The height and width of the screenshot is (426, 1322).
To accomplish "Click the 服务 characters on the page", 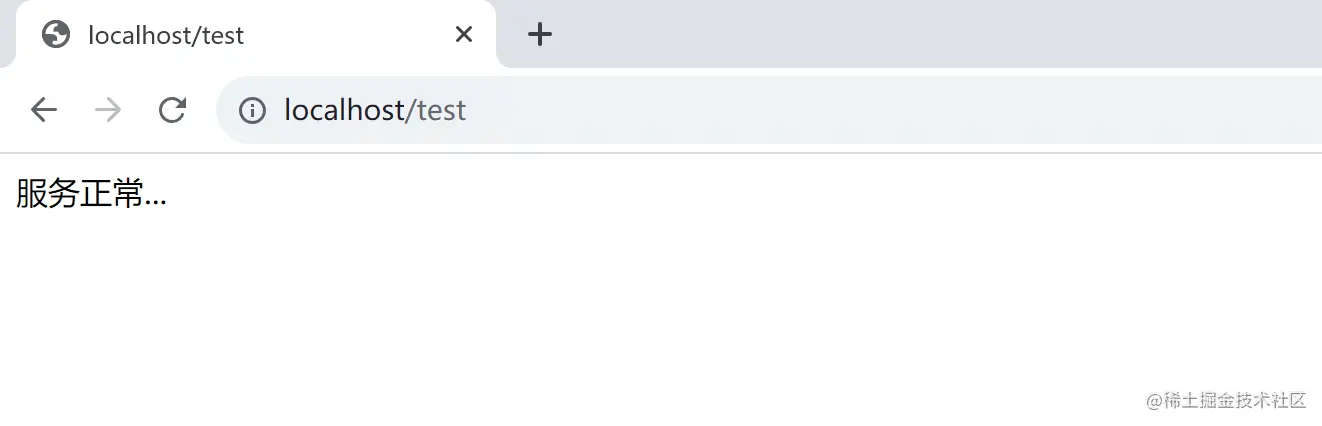I will 47,194.
